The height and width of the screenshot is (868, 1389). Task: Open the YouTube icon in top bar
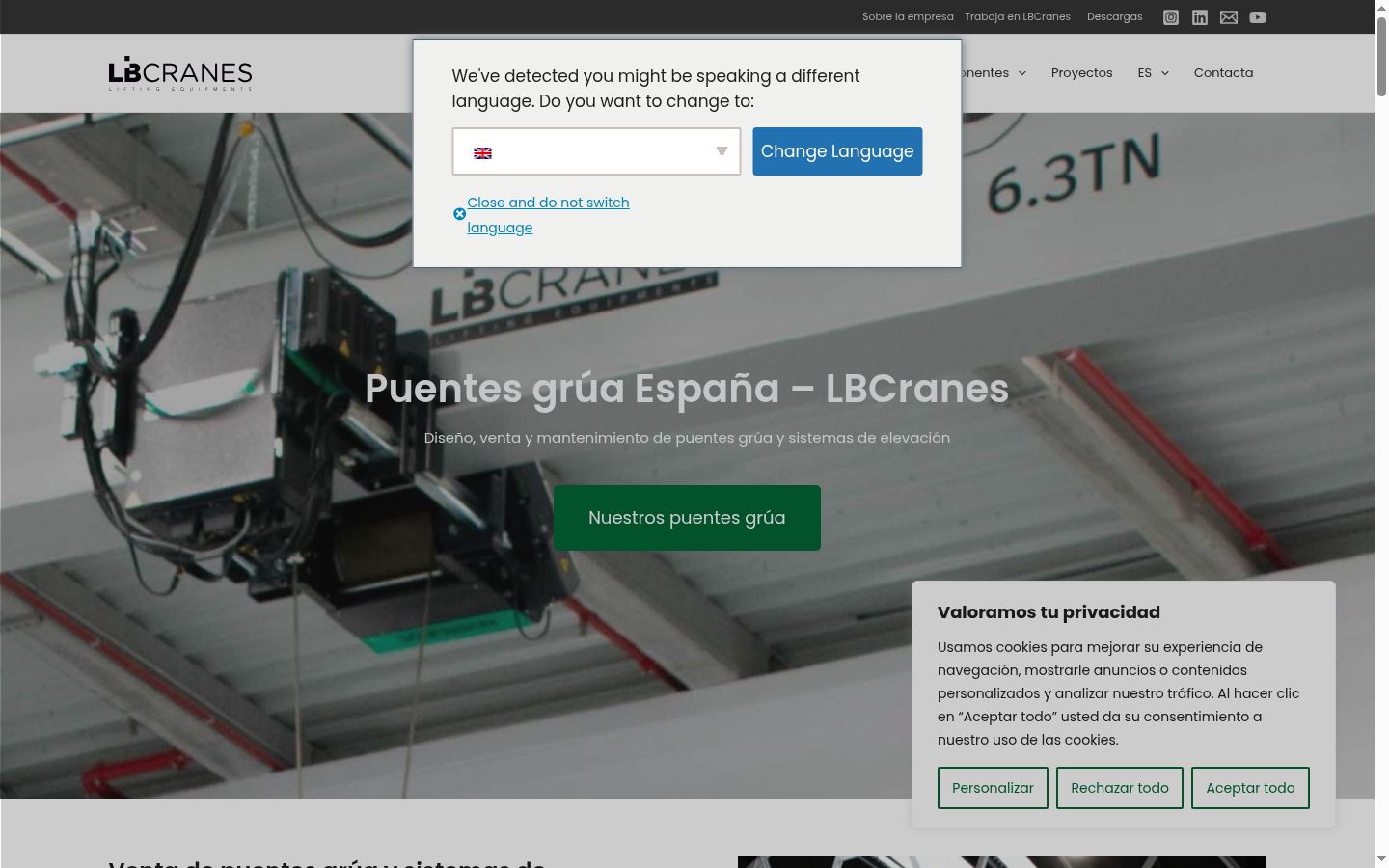click(1258, 17)
